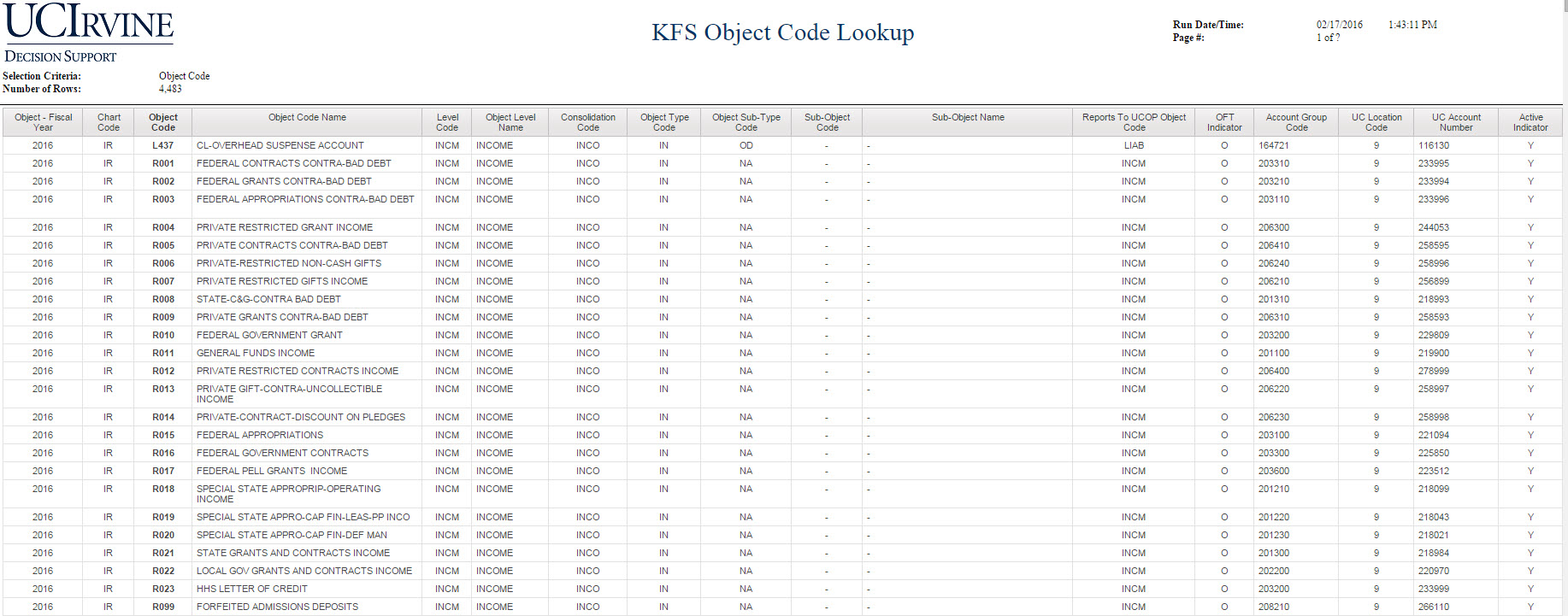The image size is (1568, 616).
Task: Click FEDERAL GRANTS CONTRA-BAD DEBT name
Action: (284, 181)
